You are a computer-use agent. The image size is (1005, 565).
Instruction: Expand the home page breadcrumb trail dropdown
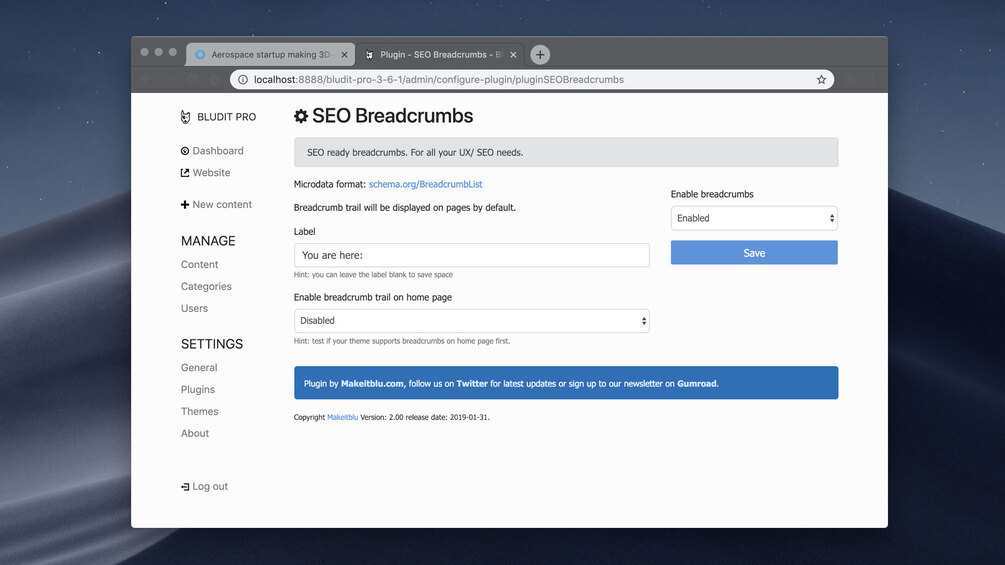[x=471, y=321]
